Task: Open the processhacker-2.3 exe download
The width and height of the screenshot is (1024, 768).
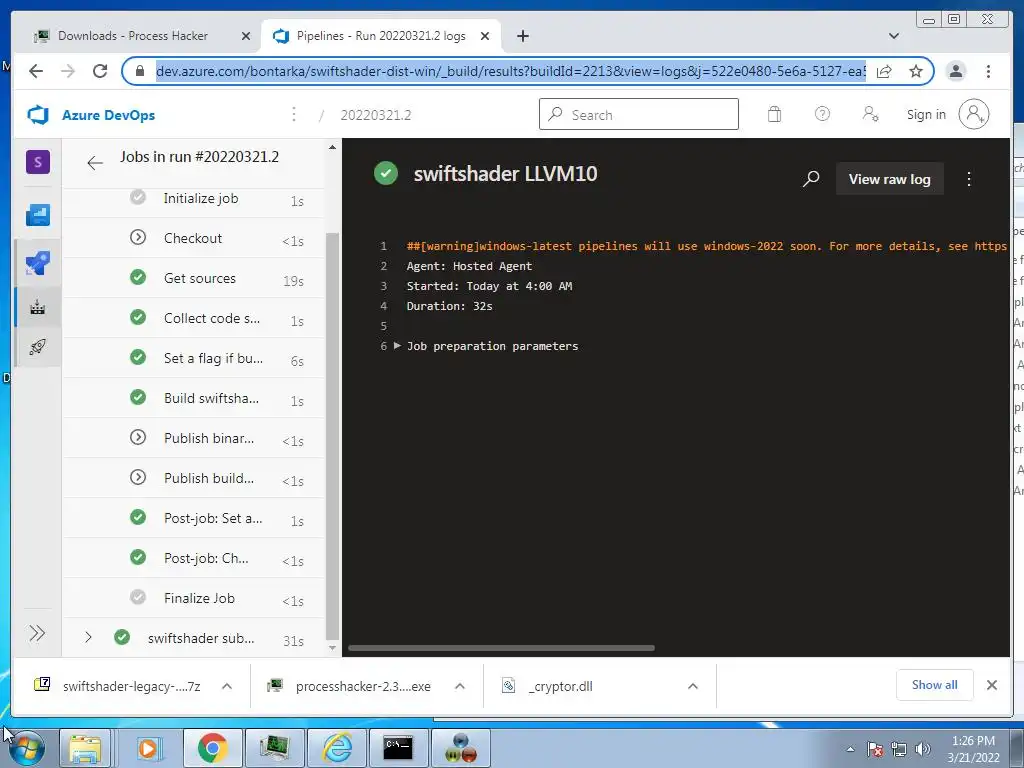Action: click(349, 686)
